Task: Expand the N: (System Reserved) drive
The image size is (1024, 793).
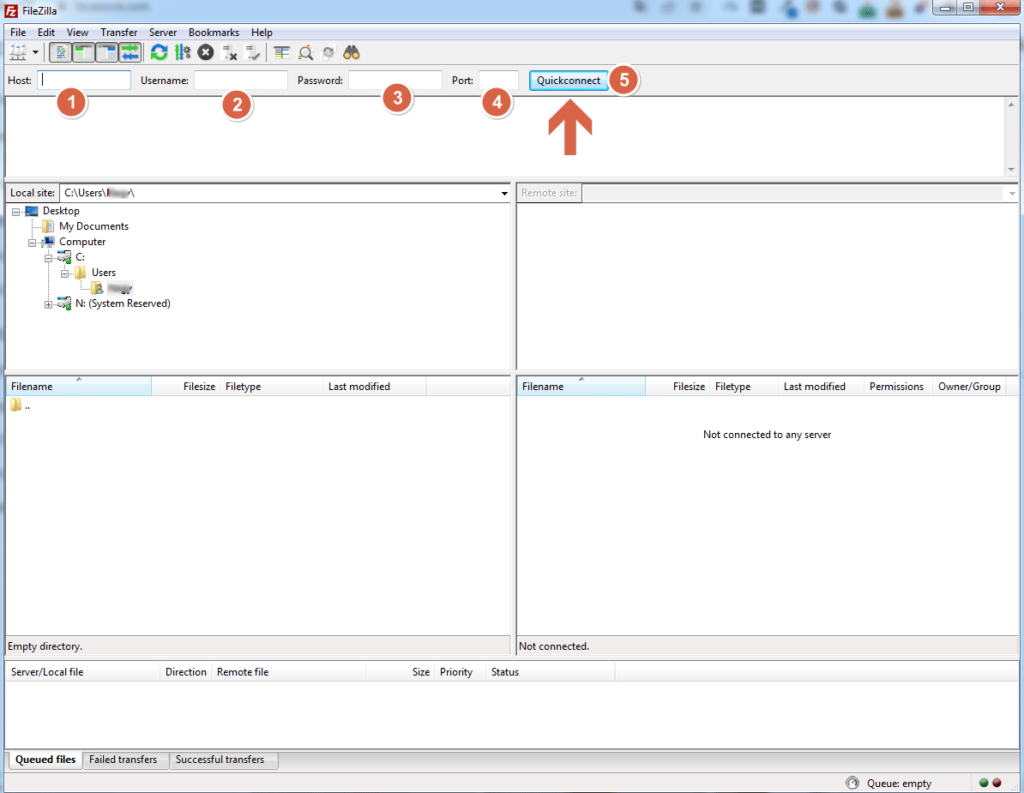Action: pos(48,304)
